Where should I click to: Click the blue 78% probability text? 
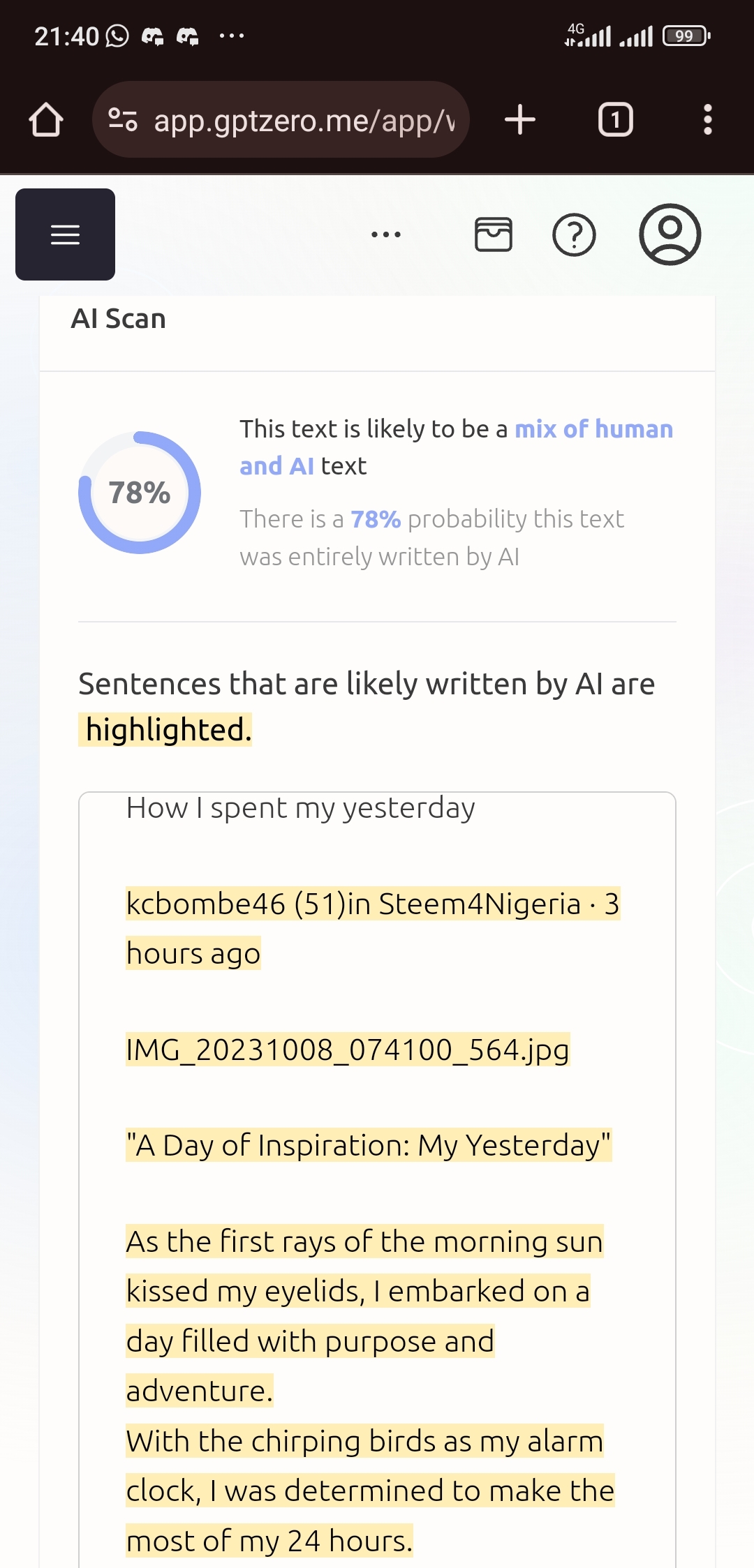click(376, 519)
